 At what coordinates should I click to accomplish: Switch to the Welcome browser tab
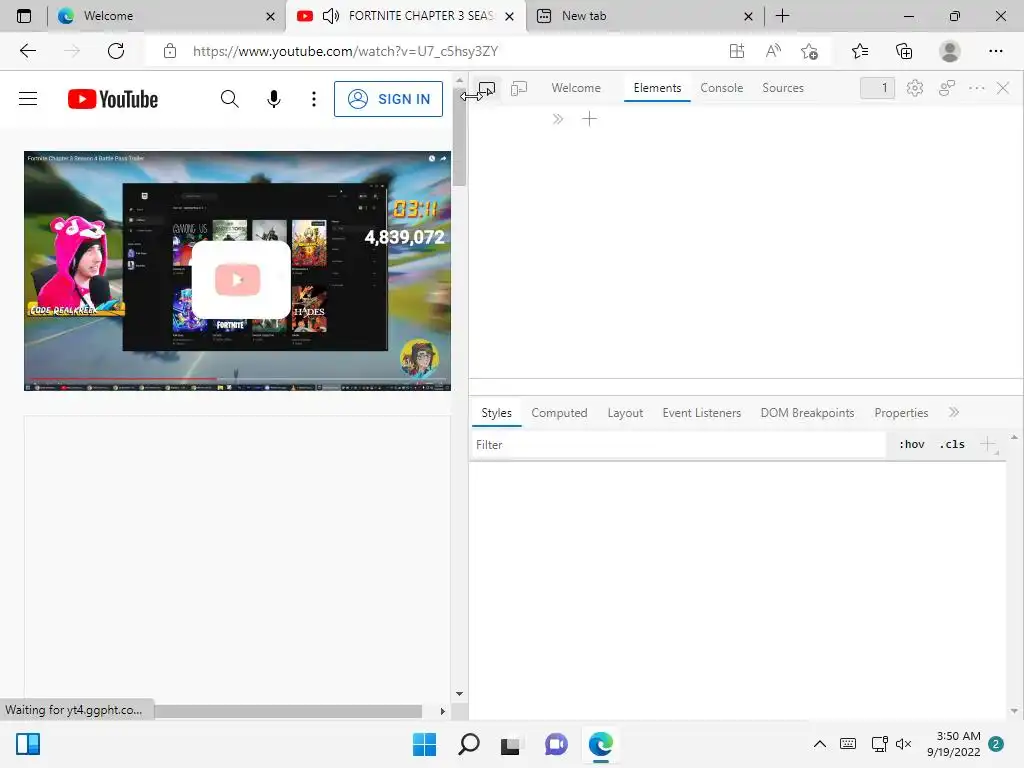point(166,16)
